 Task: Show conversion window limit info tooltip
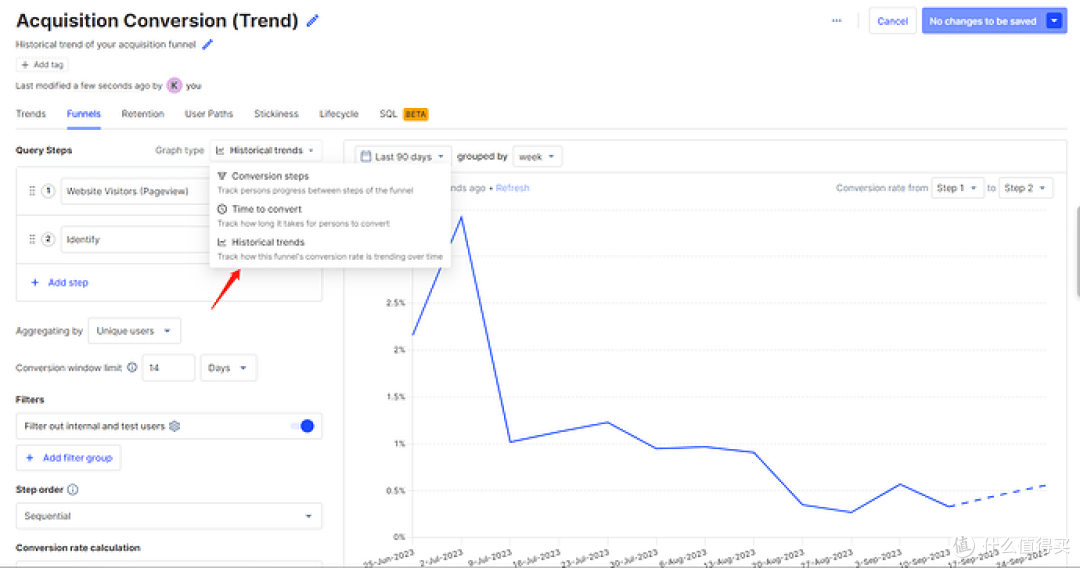point(132,368)
